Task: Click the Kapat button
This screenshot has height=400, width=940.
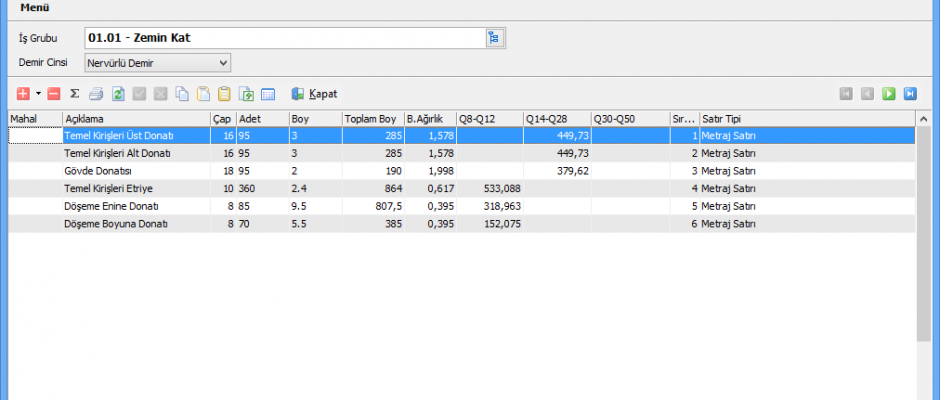Action: [x=314, y=94]
